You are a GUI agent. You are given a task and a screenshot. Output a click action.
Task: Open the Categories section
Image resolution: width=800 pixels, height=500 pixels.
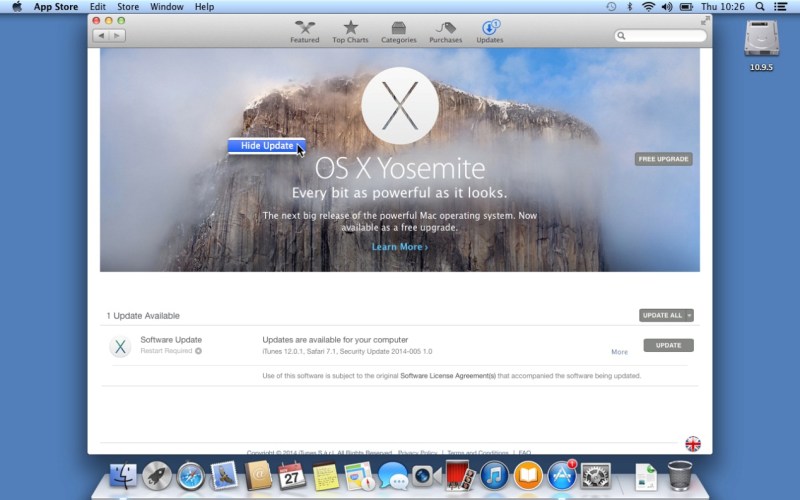click(398, 32)
